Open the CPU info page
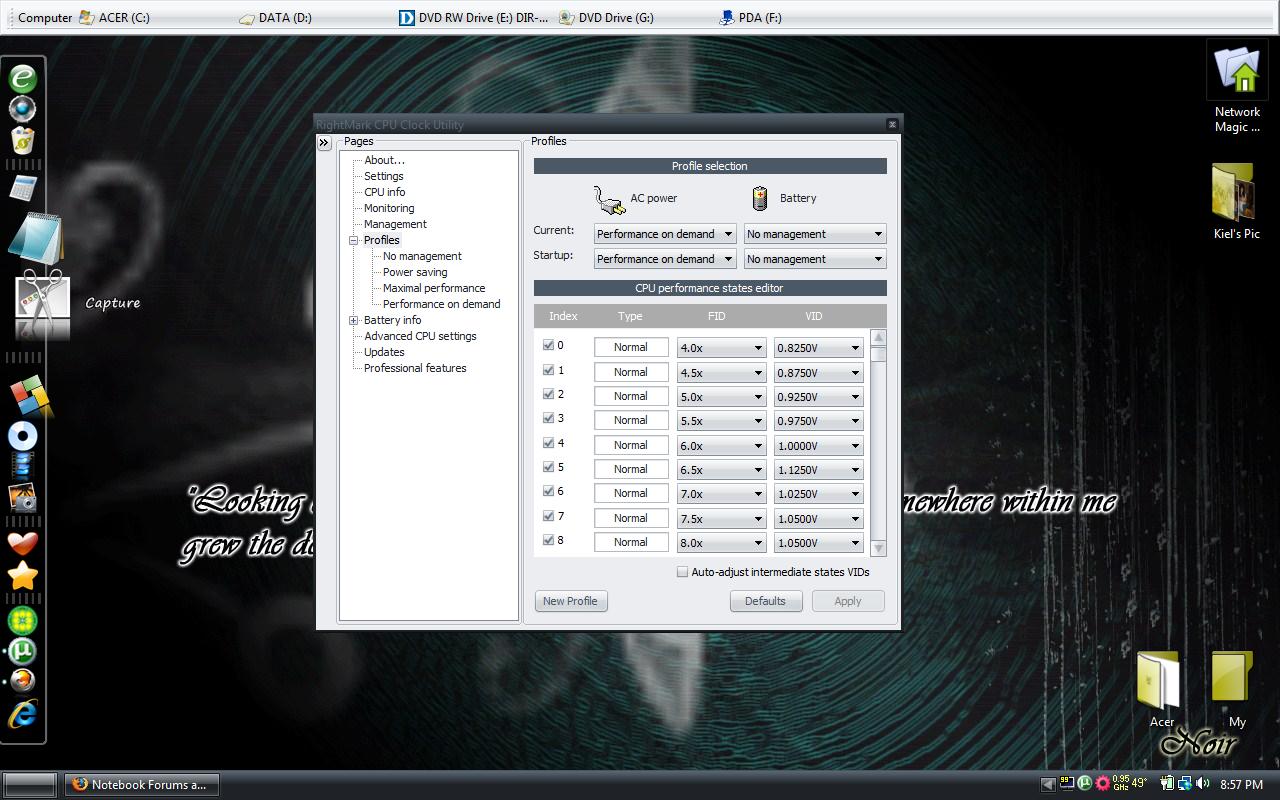The image size is (1280, 800). [x=385, y=192]
